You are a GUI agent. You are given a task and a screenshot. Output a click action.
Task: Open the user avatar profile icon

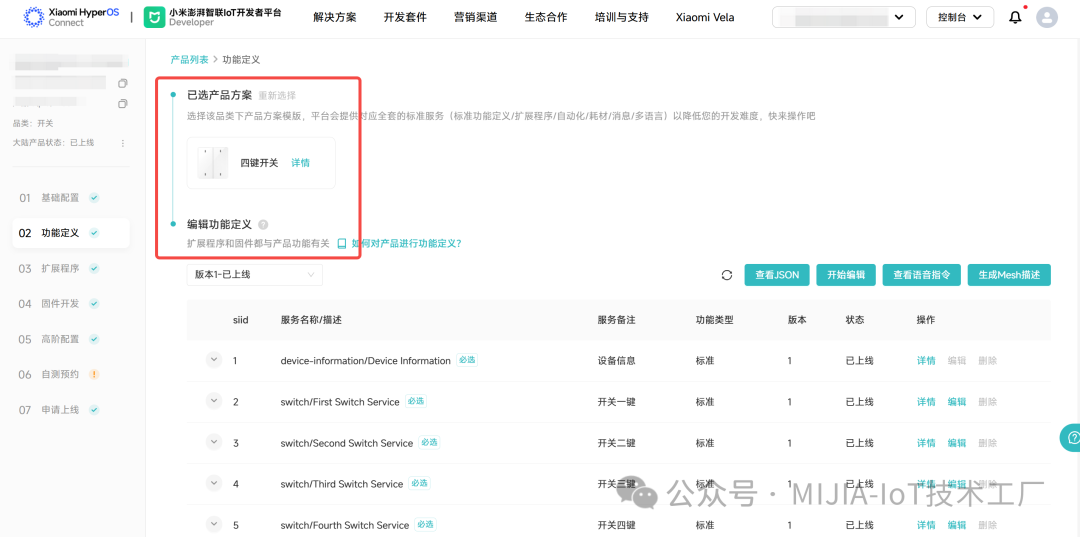(1046, 17)
